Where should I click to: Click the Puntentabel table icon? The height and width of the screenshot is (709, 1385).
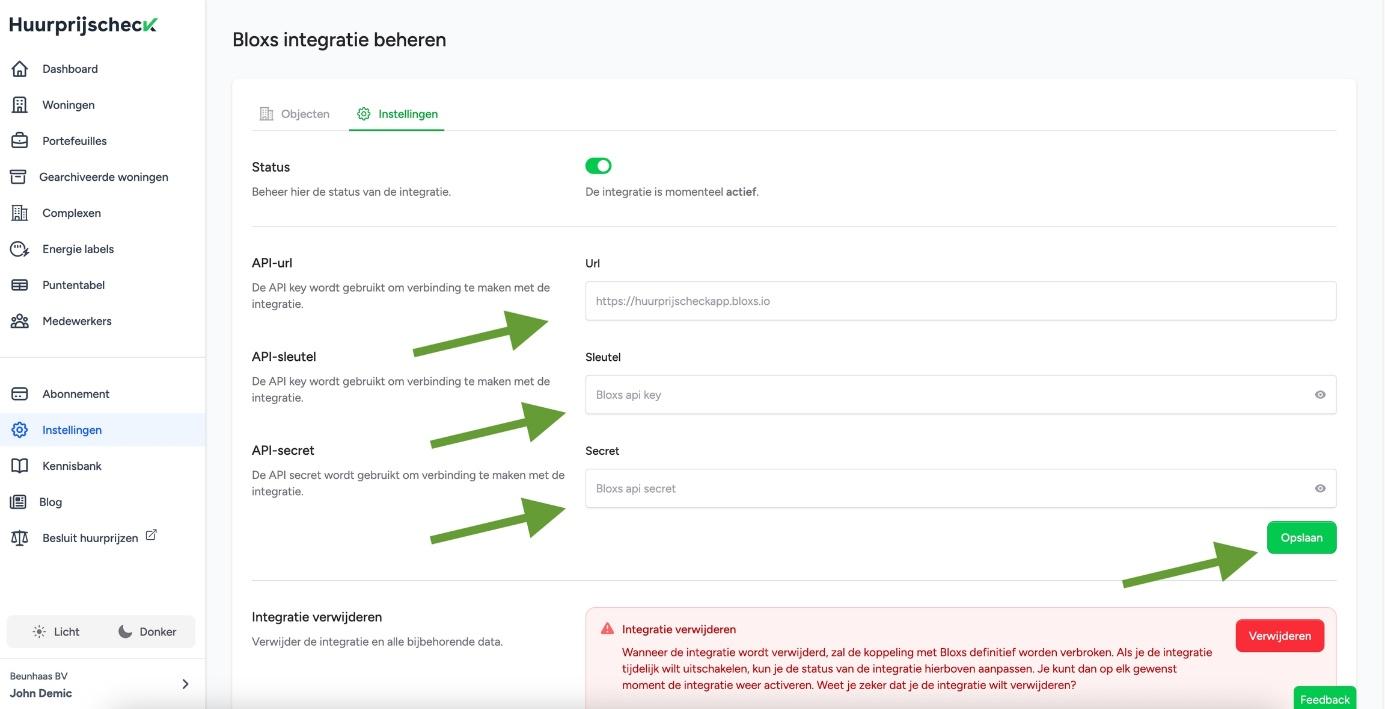tap(19, 285)
